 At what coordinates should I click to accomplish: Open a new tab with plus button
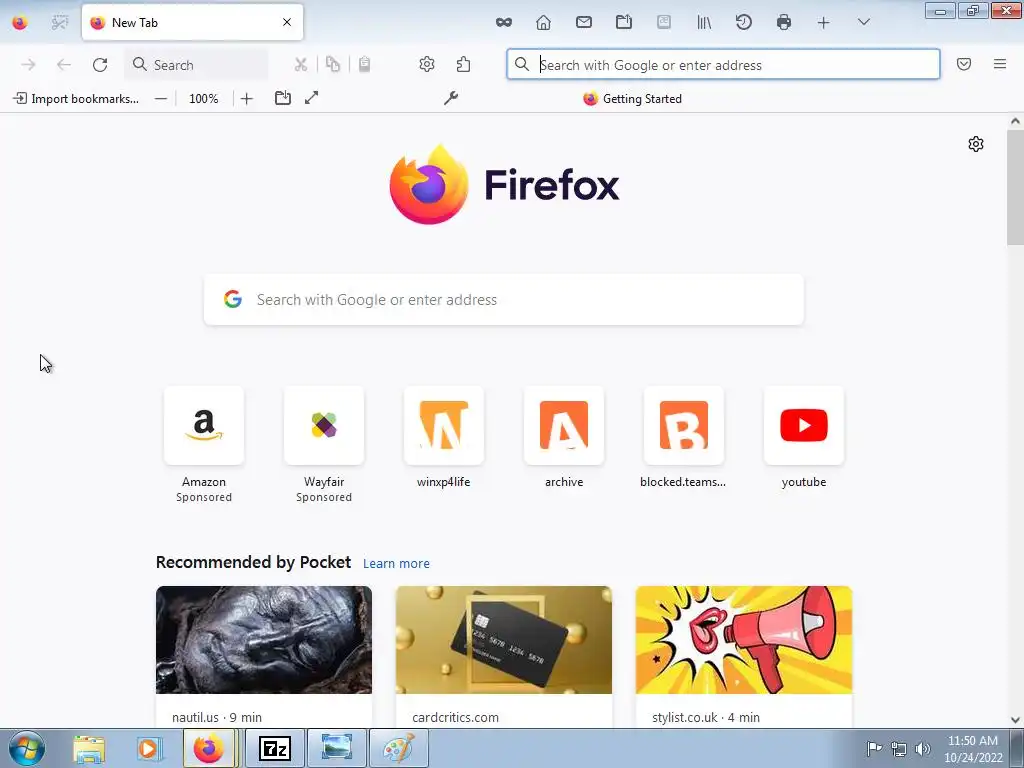coord(824,23)
